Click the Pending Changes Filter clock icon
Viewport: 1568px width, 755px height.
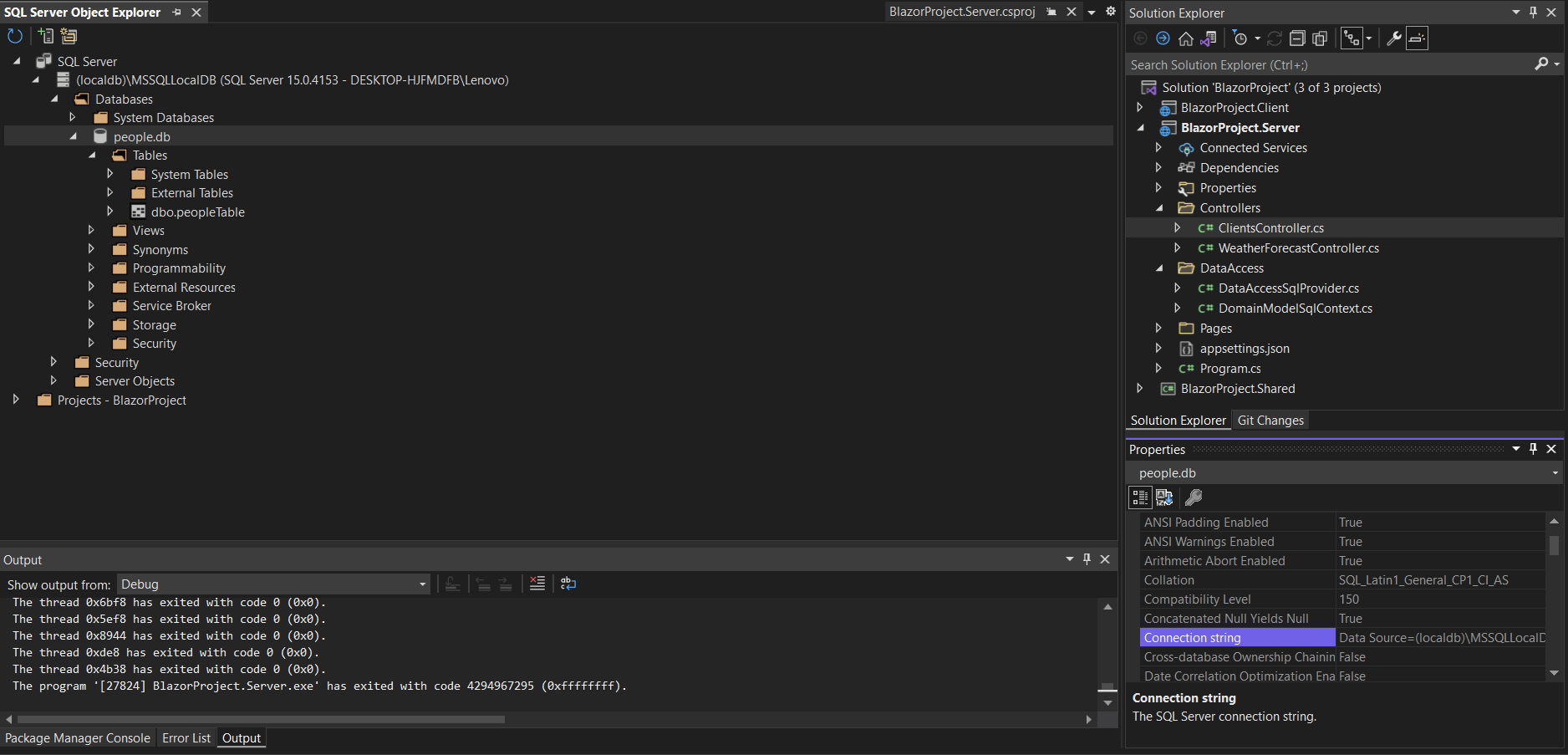[1240, 38]
